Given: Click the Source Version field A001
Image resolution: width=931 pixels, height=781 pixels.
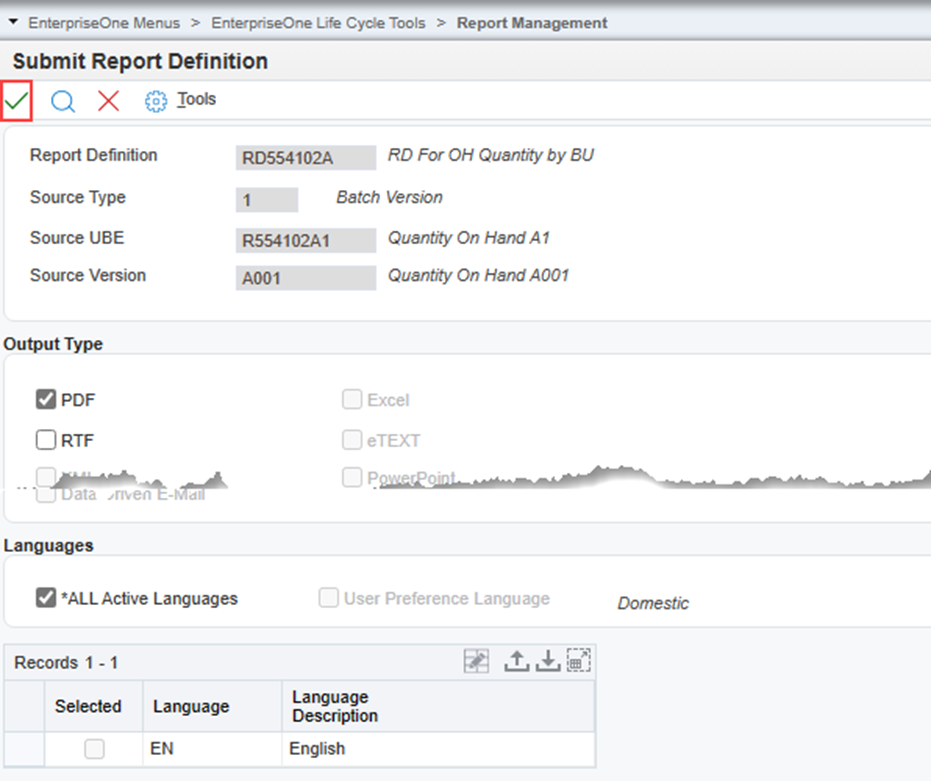Looking at the screenshot, I should (x=306, y=278).
